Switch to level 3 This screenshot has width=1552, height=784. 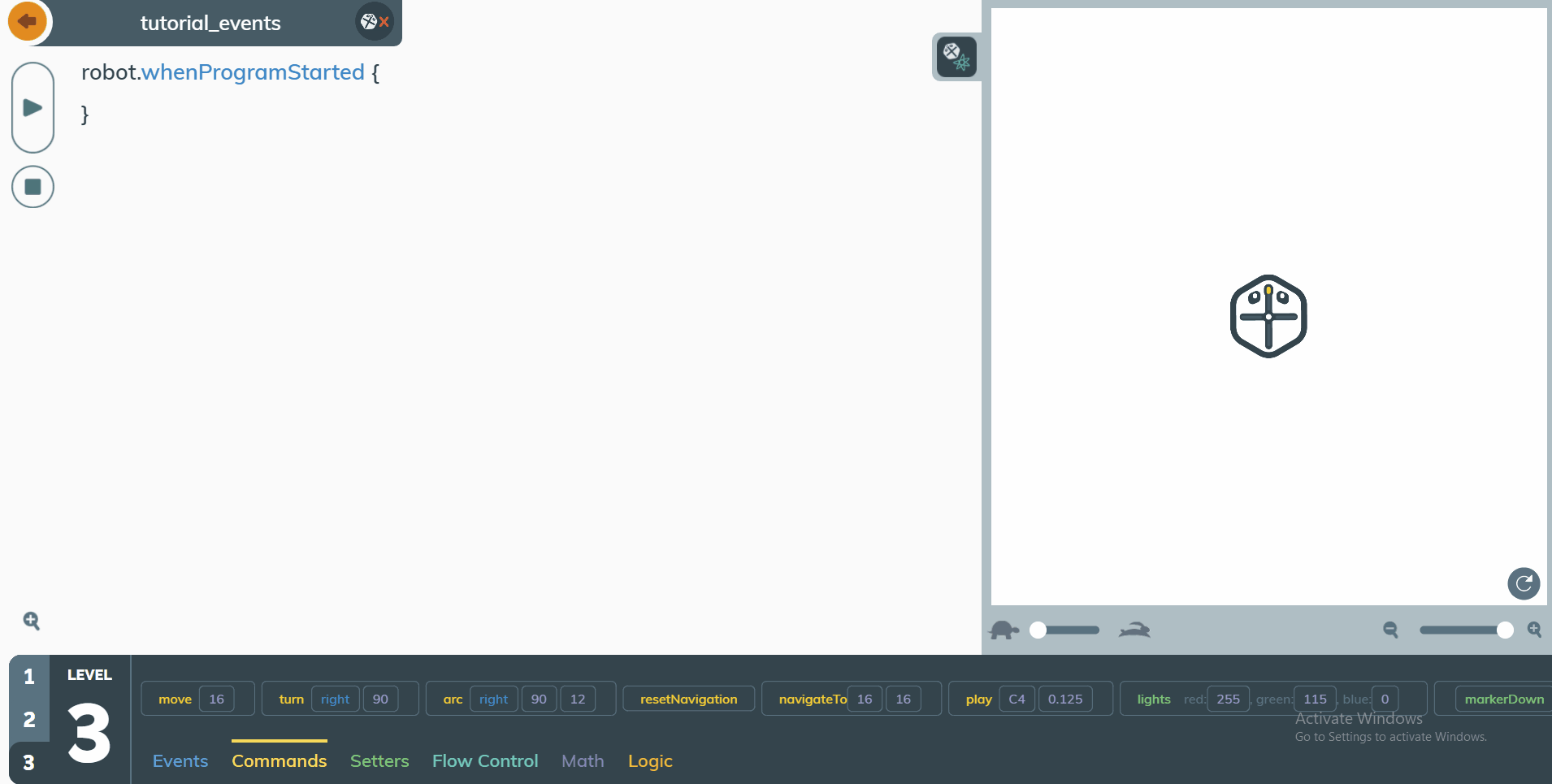29,763
